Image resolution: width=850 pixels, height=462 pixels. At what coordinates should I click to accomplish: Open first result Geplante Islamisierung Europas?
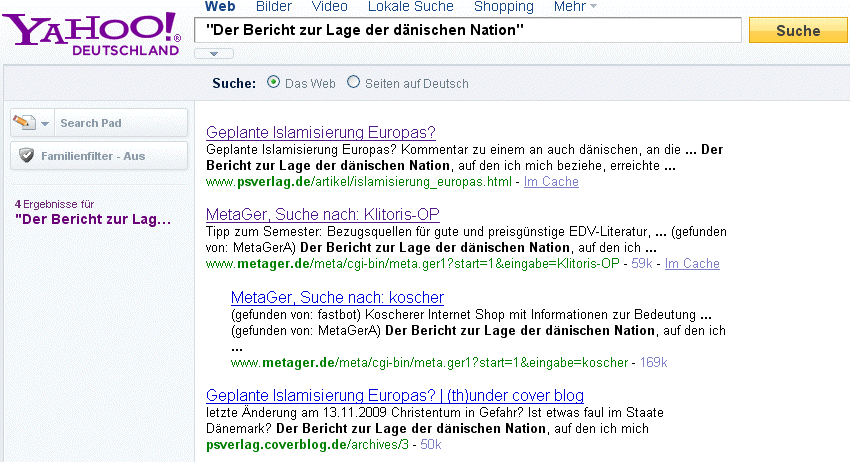coord(321,132)
